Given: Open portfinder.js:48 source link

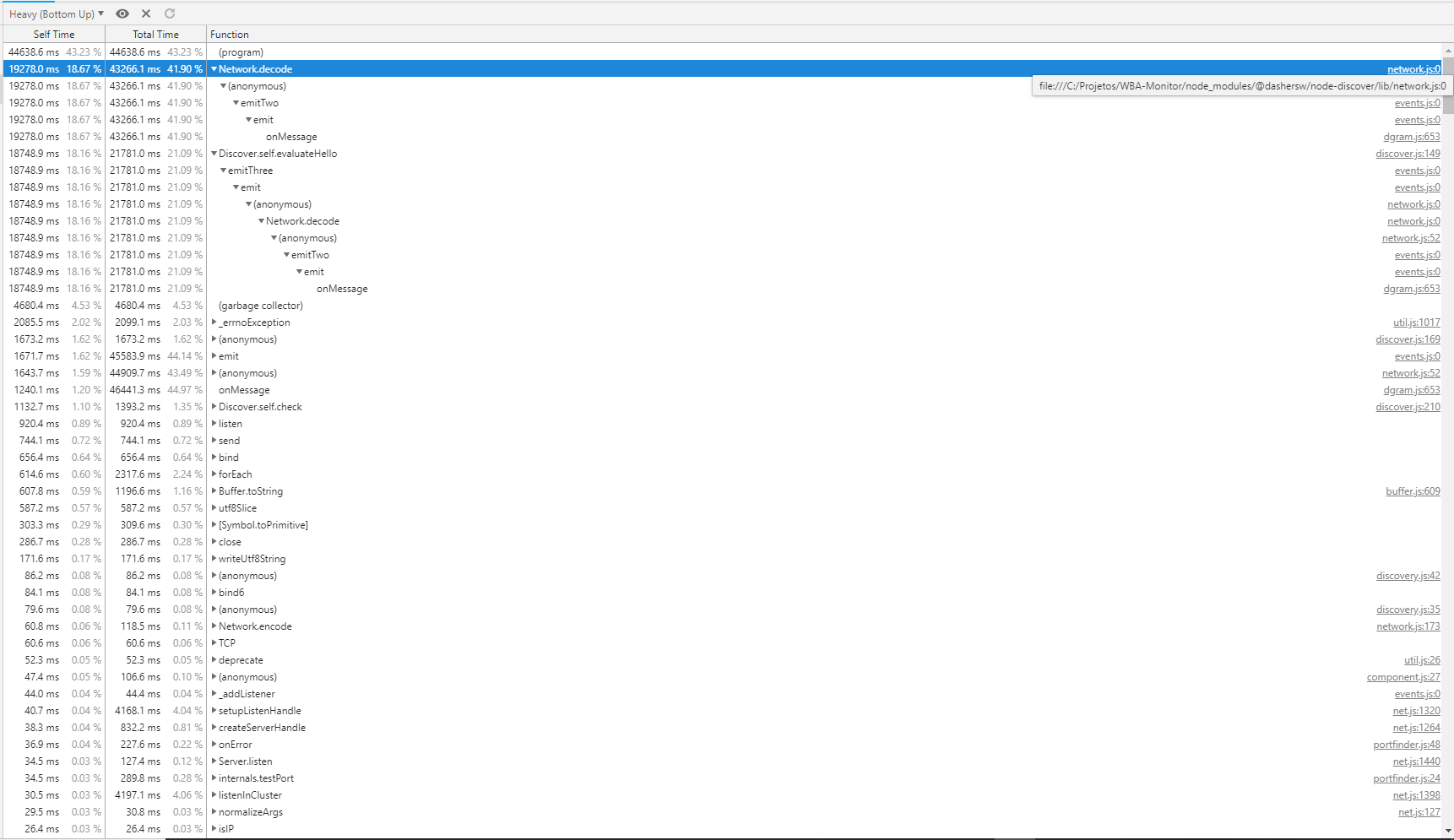Looking at the screenshot, I should [x=1407, y=745].
